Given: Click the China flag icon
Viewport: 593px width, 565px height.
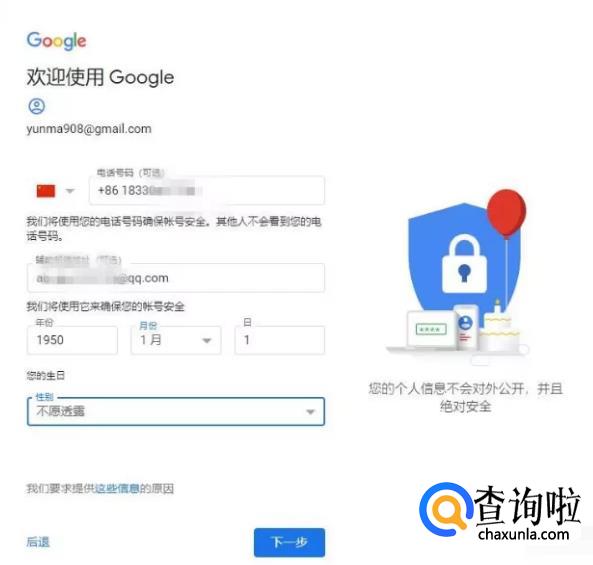Looking at the screenshot, I should pos(46,191).
